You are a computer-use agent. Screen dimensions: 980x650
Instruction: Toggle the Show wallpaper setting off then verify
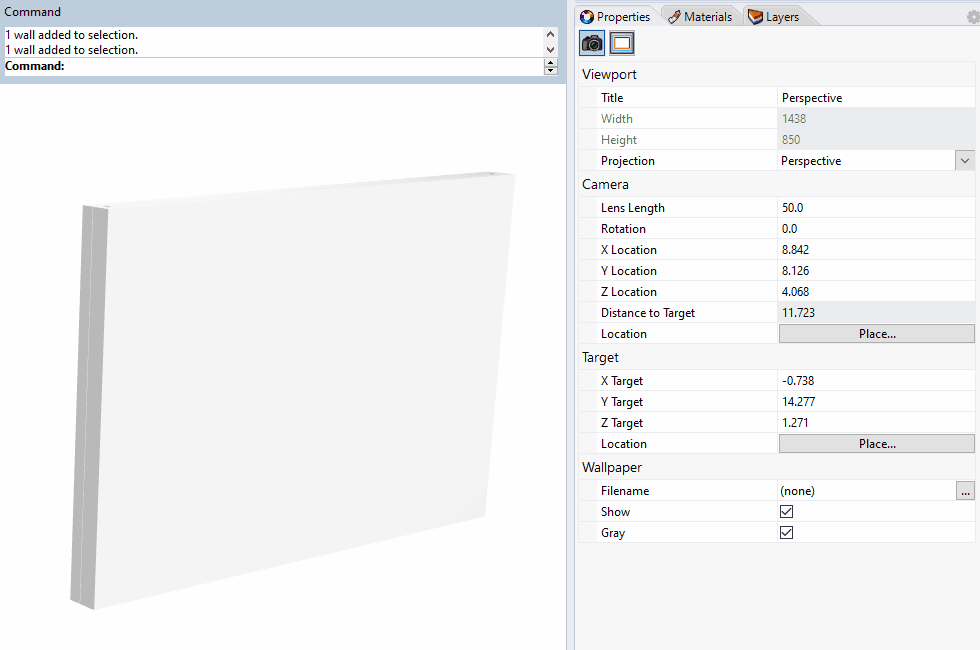(x=786, y=511)
